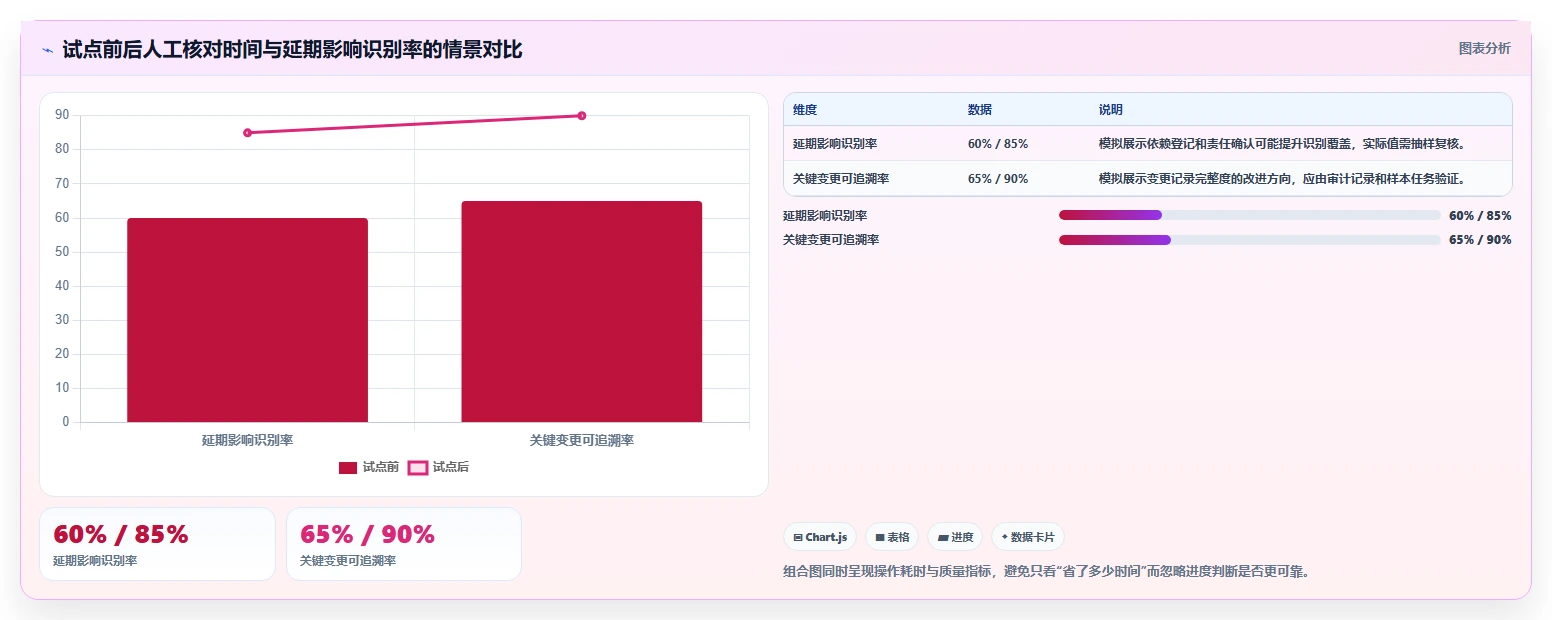The height and width of the screenshot is (620, 1552).
Task: Select the 维度 column header
Action: point(805,110)
